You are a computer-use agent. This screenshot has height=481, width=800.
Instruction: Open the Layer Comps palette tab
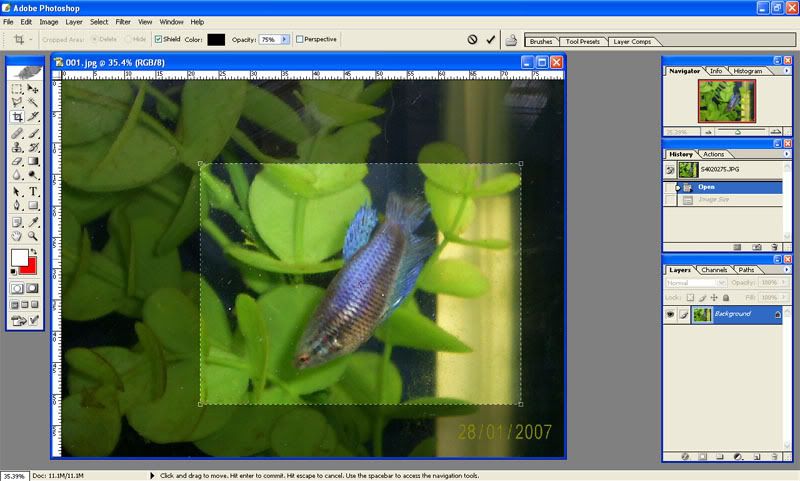632,42
